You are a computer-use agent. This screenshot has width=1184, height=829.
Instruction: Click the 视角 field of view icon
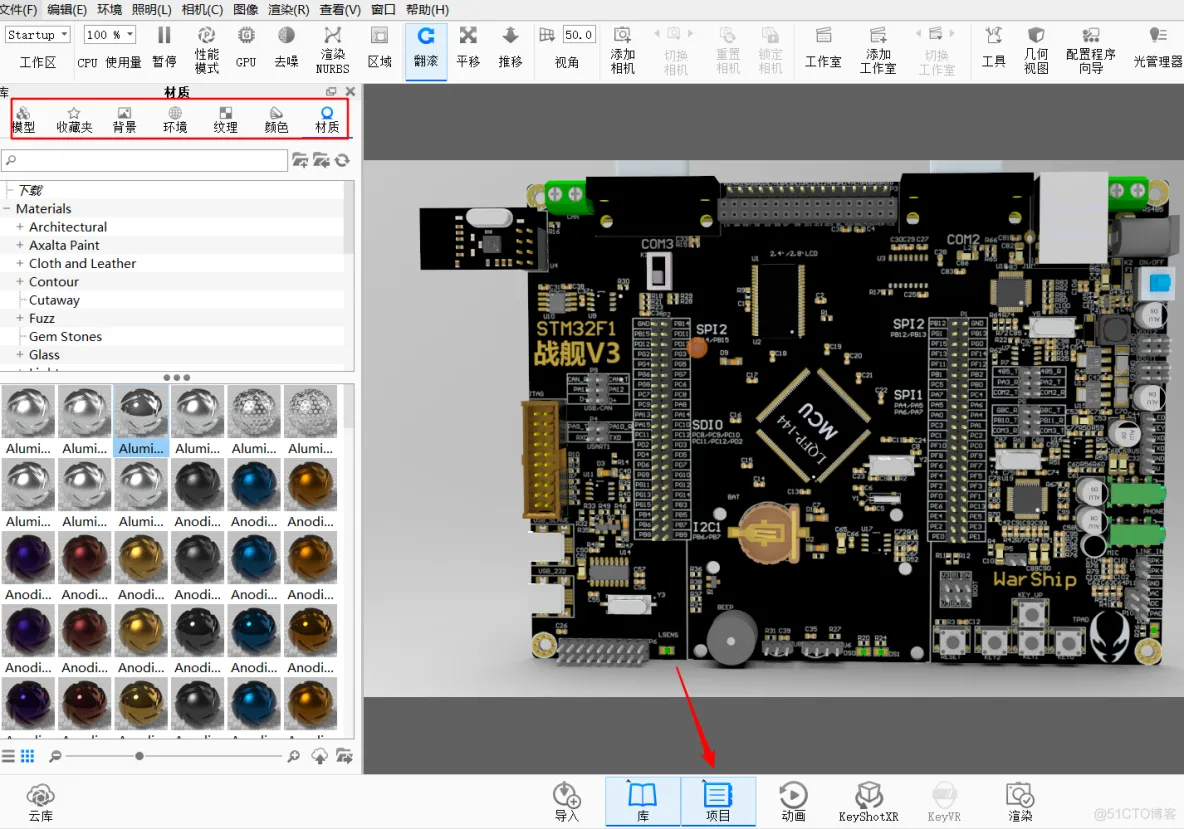(547, 35)
